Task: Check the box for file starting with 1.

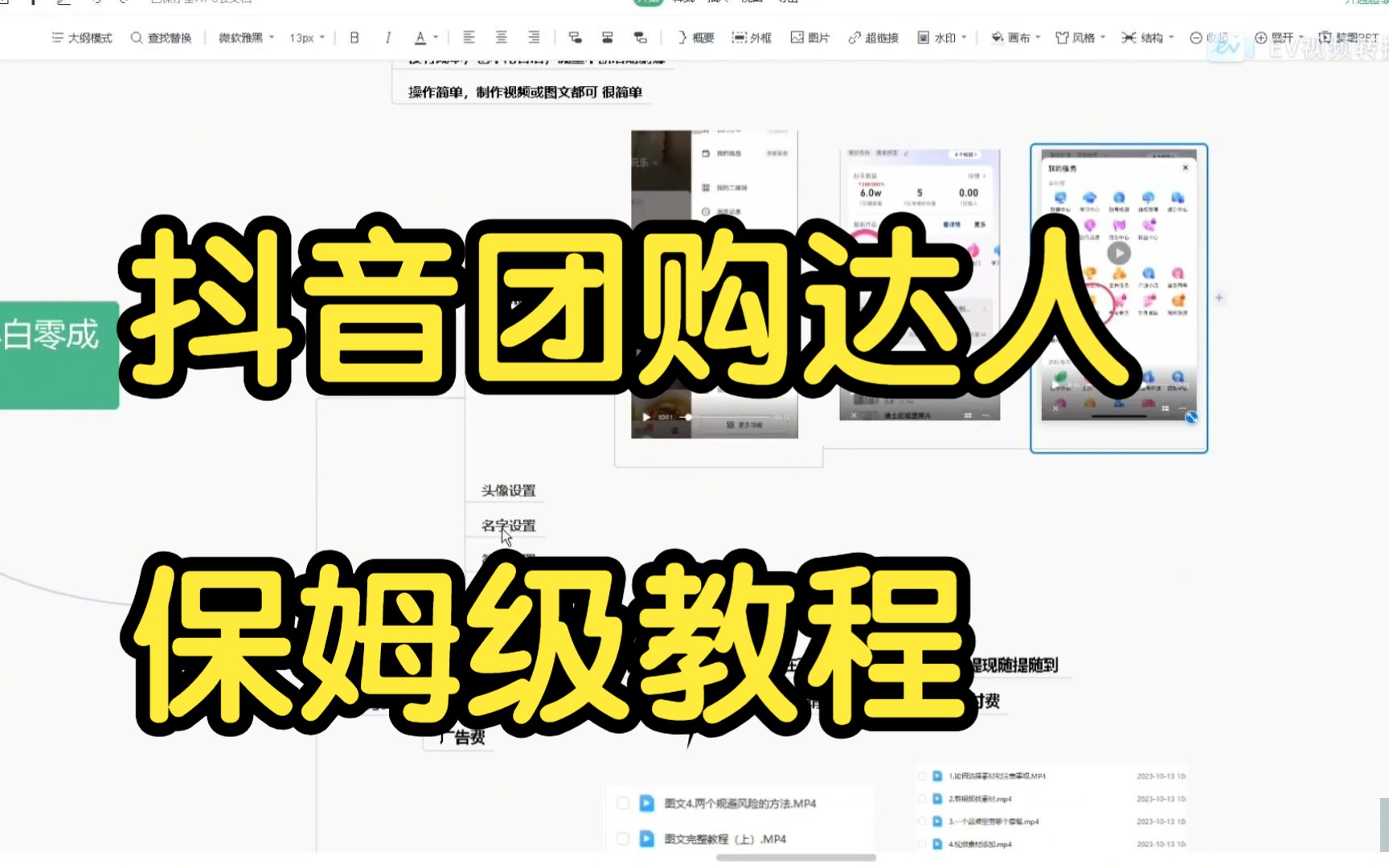Action: click(x=922, y=776)
